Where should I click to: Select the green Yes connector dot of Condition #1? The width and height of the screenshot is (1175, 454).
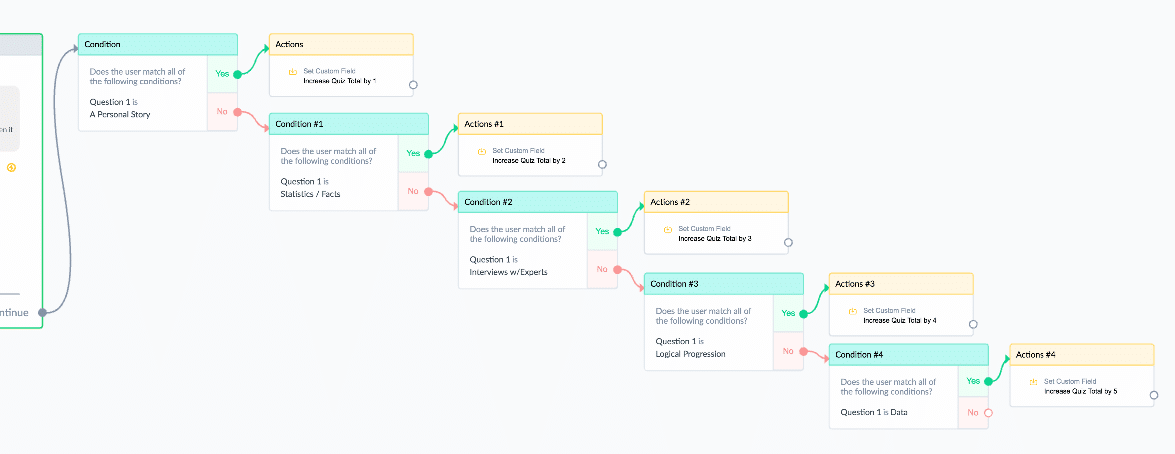[x=429, y=154]
